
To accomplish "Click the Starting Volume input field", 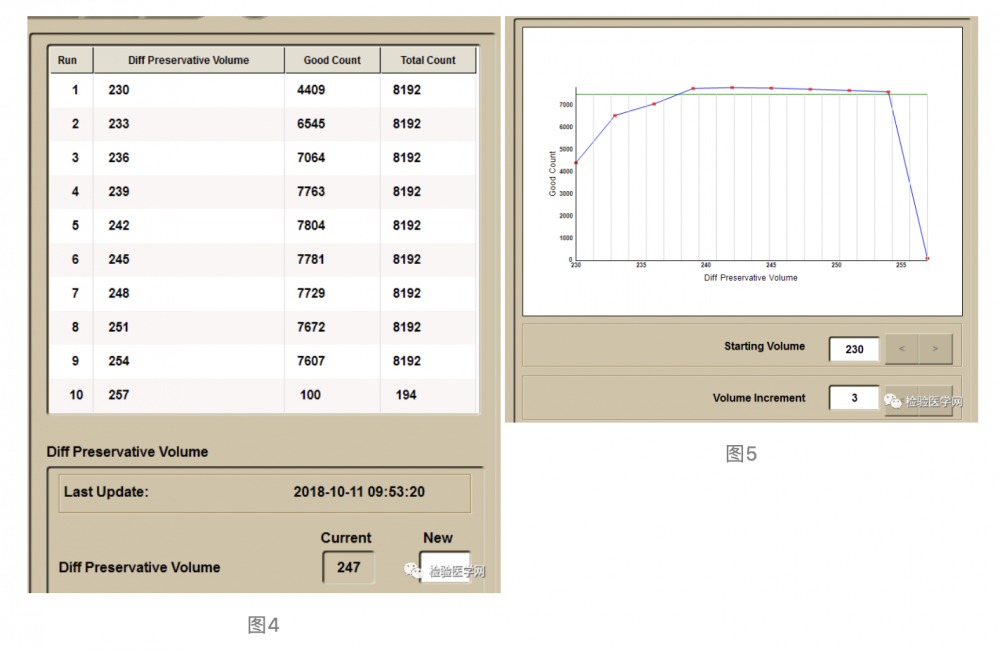I will click(x=854, y=349).
